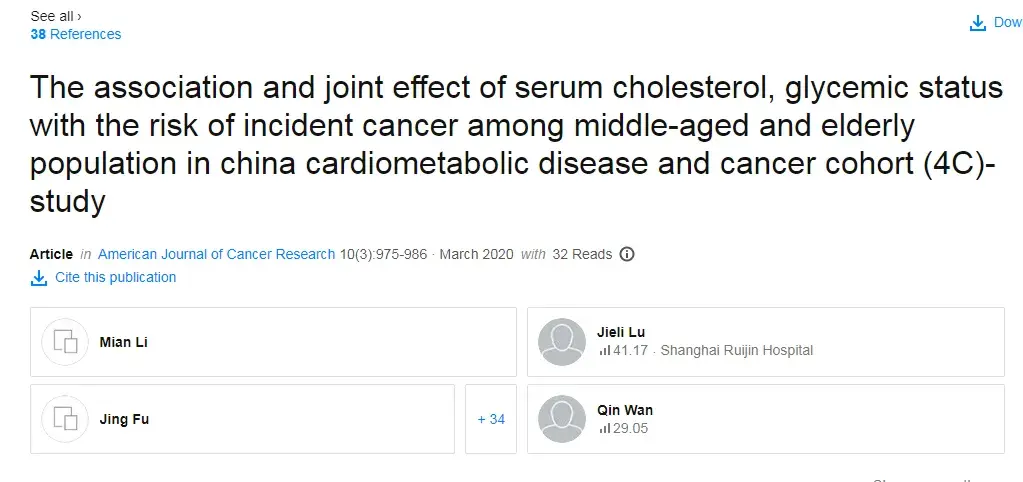Image resolution: width=1023 pixels, height=482 pixels.
Task: Expand the See all references chevron
Action: 79,16
